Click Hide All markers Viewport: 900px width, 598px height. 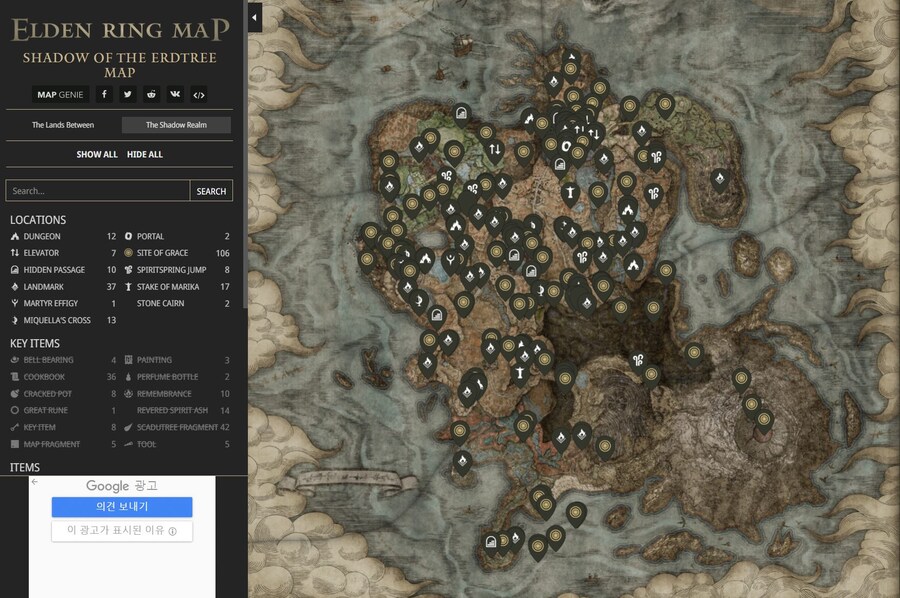point(145,154)
